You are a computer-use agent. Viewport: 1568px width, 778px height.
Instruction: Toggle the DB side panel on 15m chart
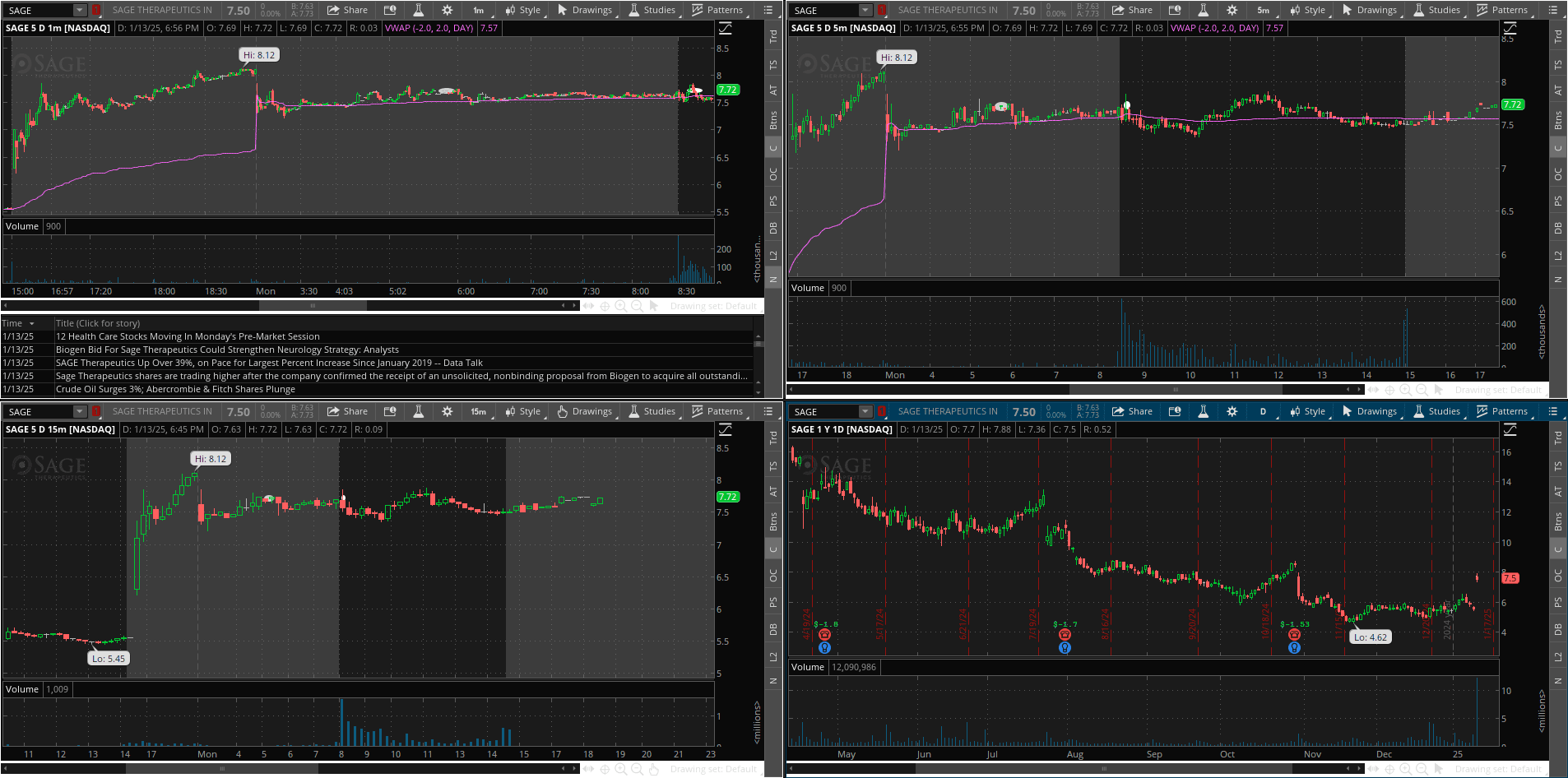(773, 630)
